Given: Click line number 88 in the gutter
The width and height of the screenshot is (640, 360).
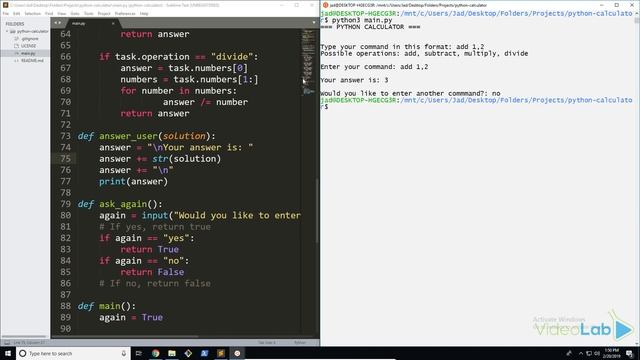Looking at the screenshot, I should tap(65, 306).
